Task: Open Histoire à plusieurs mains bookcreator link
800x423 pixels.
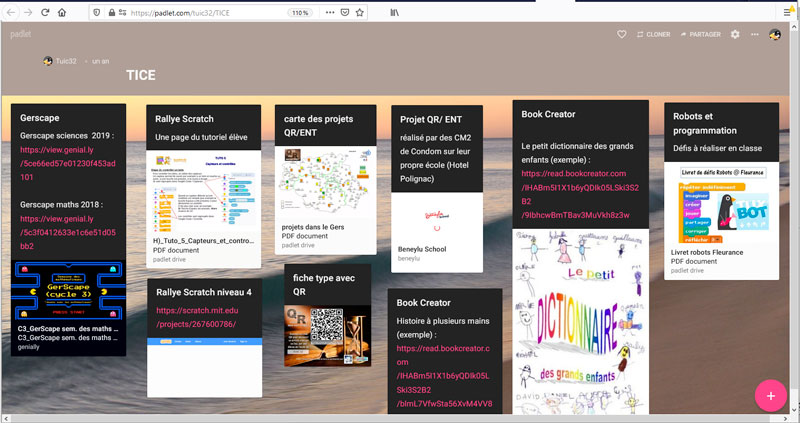Action: coord(443,376)
